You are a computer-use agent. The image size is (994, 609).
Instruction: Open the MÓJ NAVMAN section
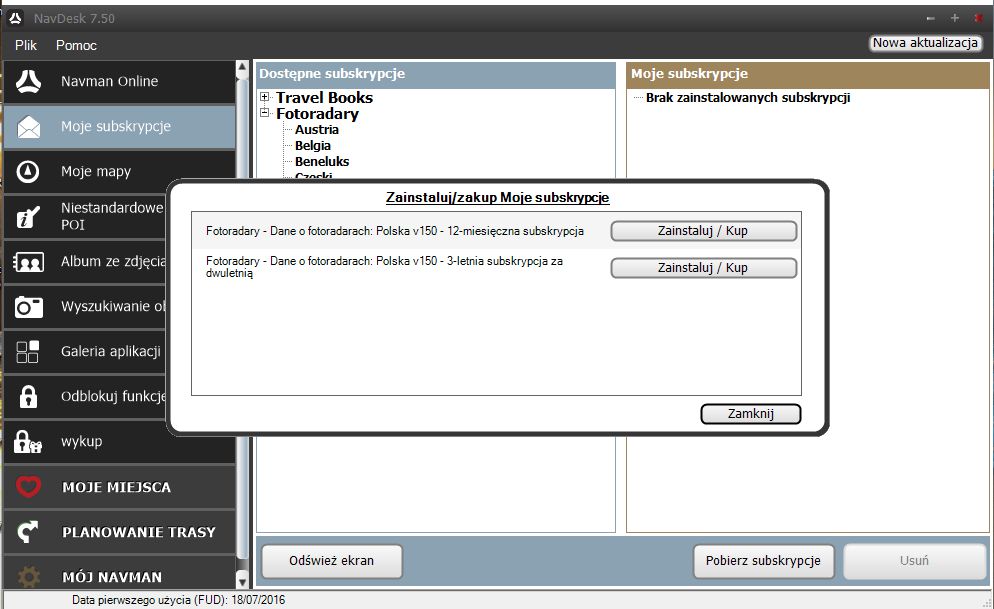point(120,573)
